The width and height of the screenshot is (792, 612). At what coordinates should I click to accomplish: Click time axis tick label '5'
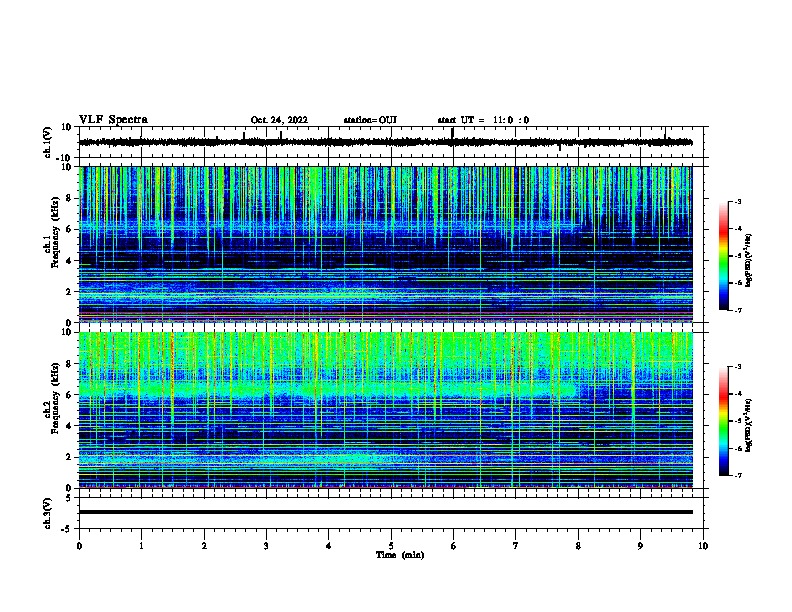pyautogui.click(x=391, y=546)
